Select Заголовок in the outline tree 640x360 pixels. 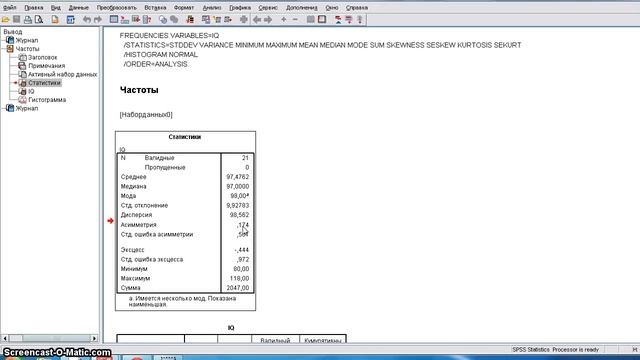[42, 57]
